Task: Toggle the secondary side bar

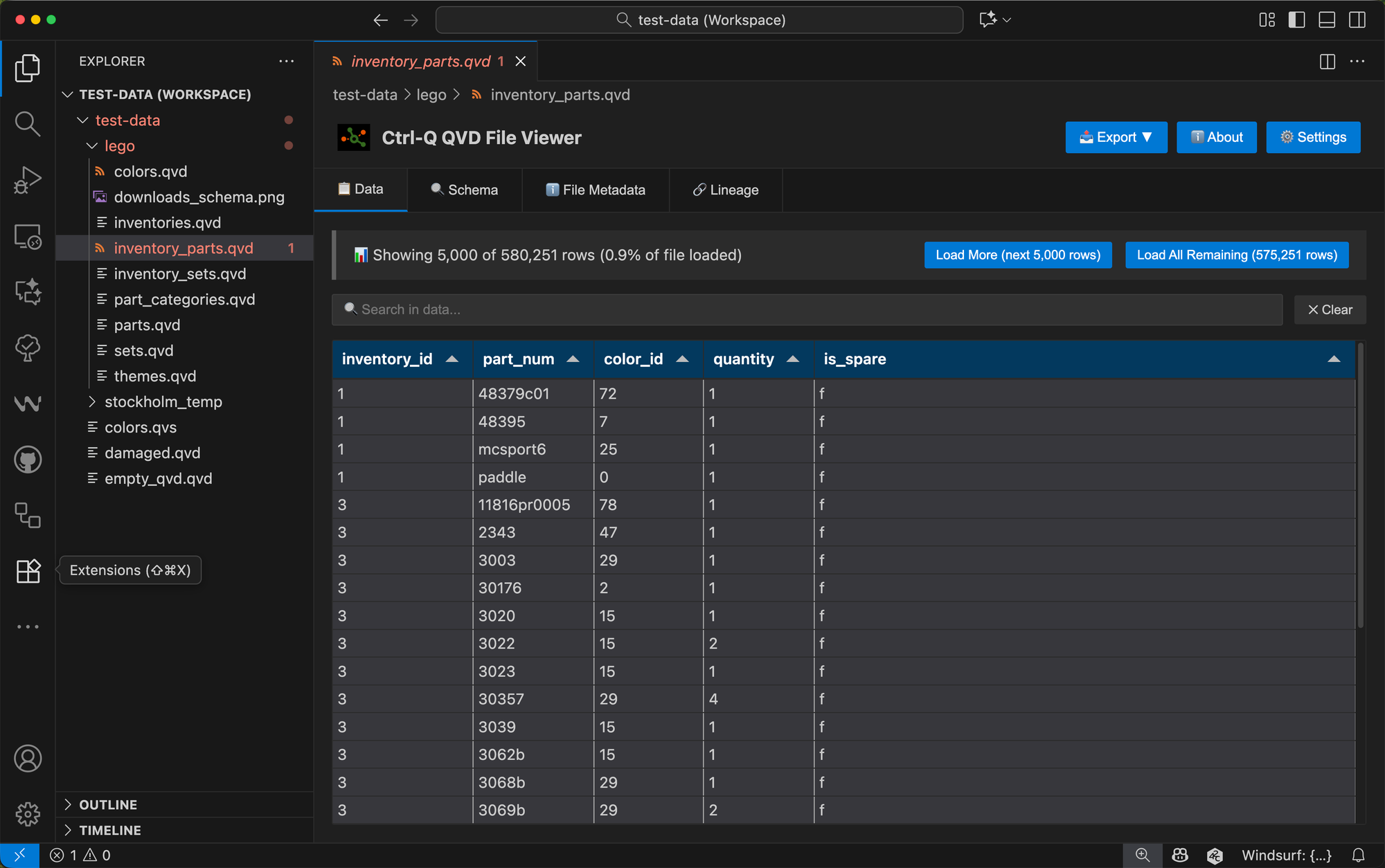Action: pyautogui.click(x=1357, y=20)
